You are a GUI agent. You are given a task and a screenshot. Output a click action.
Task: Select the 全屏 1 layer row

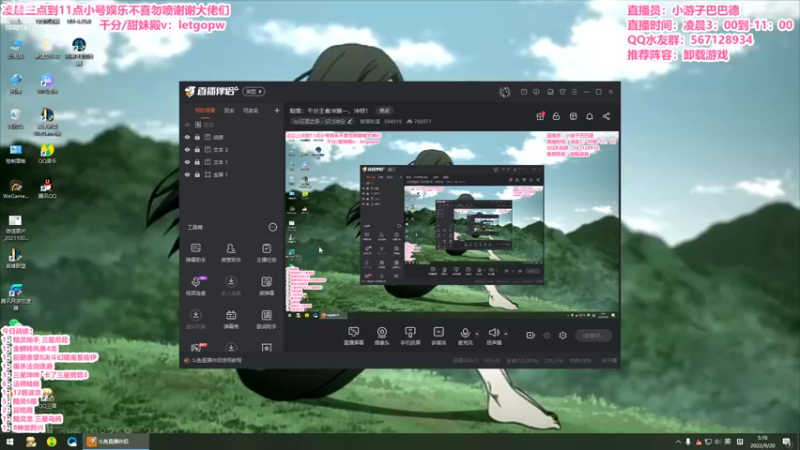tap(232, 174)
